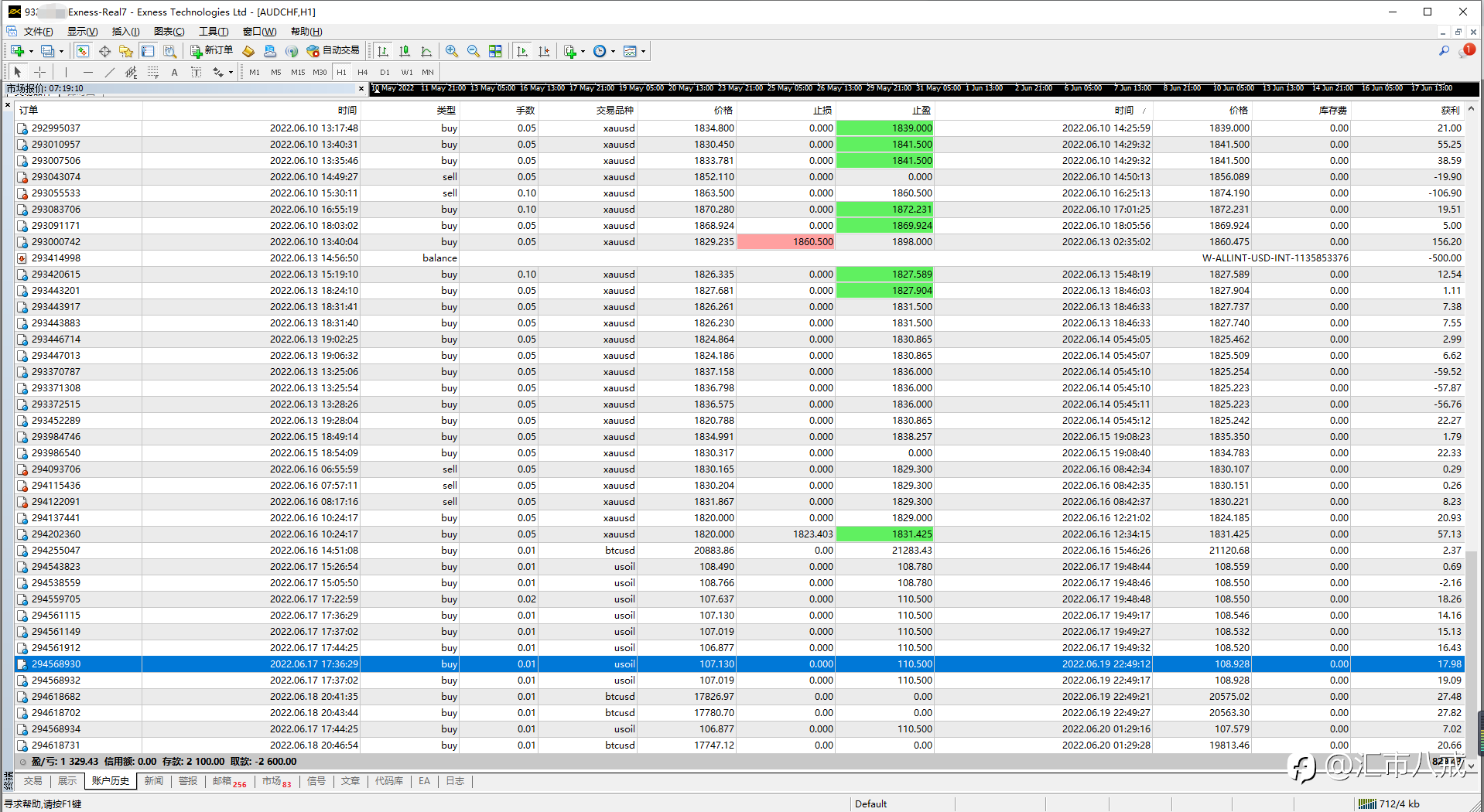The image size is (1484, 812).
Task: Click the history list scrollbar up arrow
Action: coord(1471,109)
